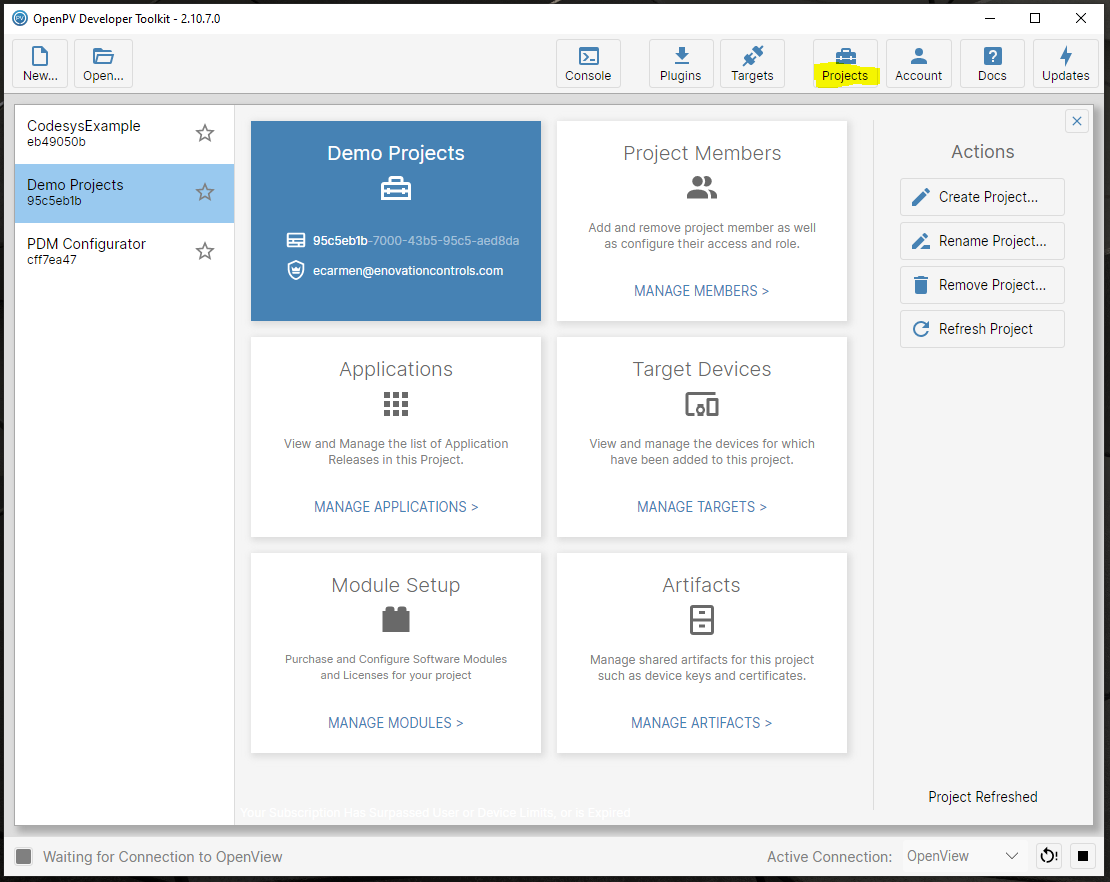Viewport: 1110px width, 882px height.
Task: Open the Console tool
Action: coord(588,64)
